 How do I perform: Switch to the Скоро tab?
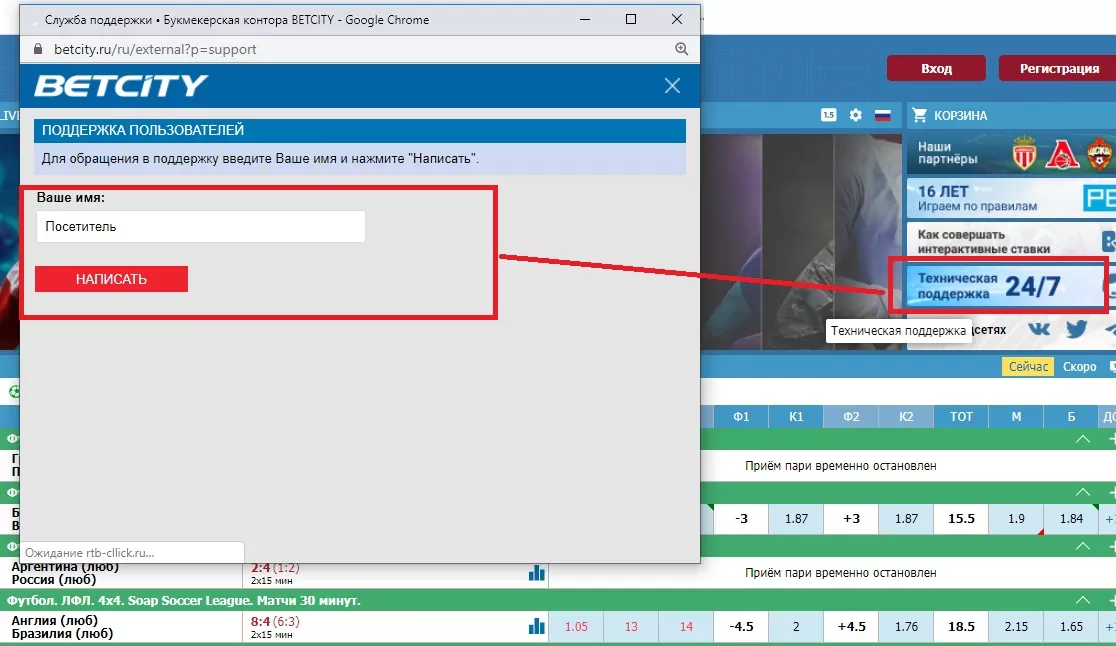click(1080, 367)
